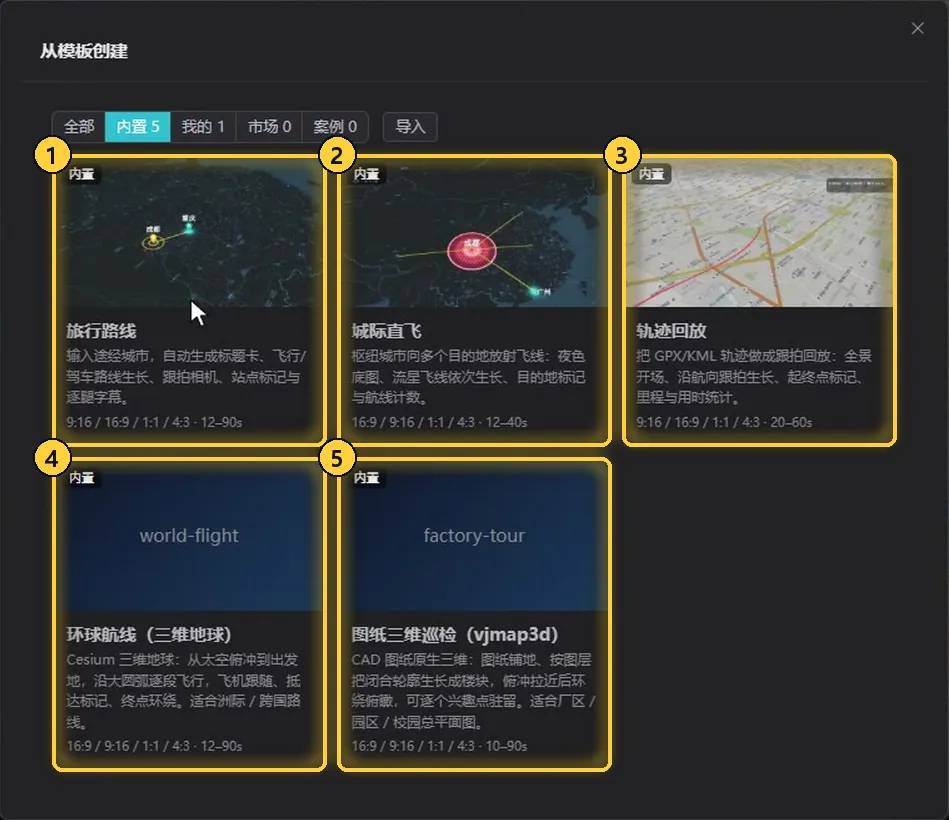Close the 从模板创建 dialog

(x=917, y=28)
